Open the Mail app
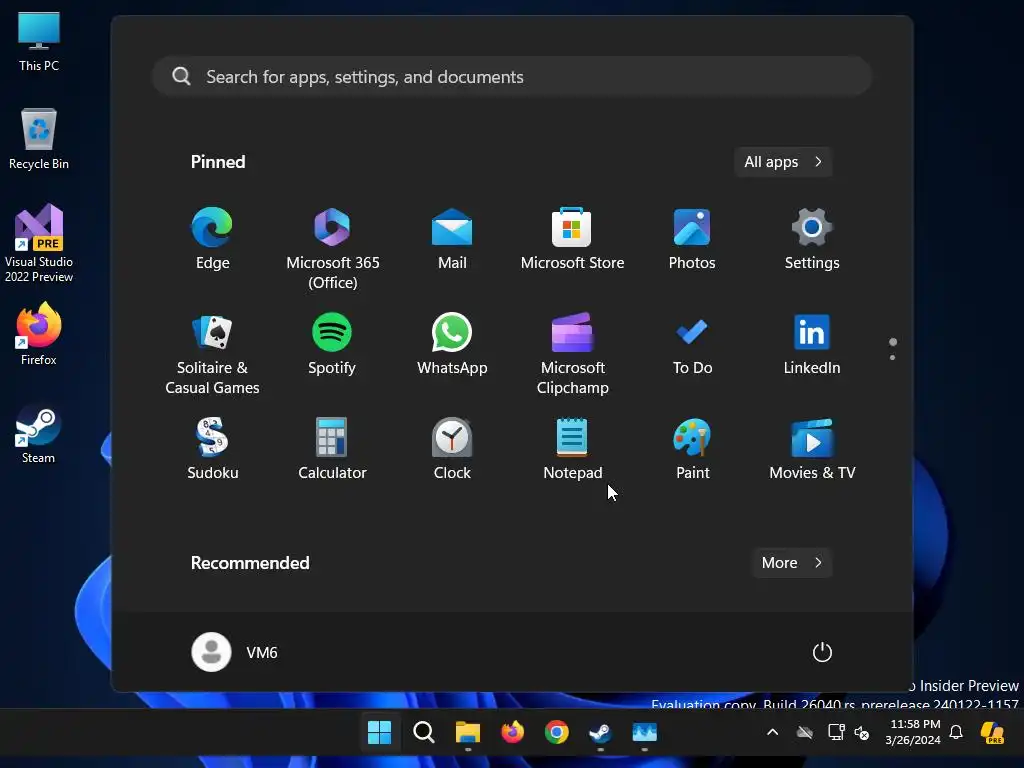The width and height of the screenshot is (1024, 768). pos(452,239)
